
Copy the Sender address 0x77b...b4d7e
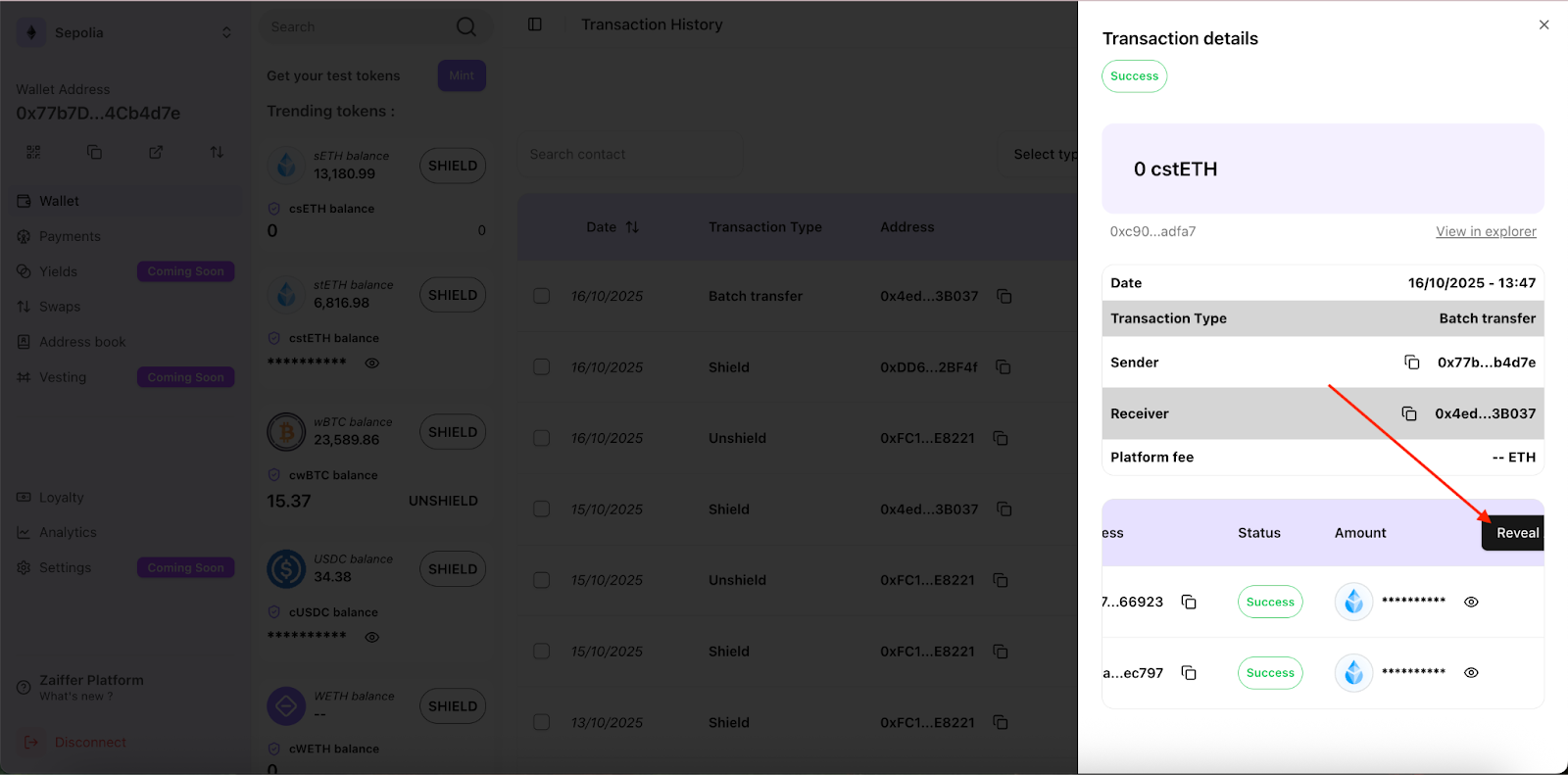1411,363
